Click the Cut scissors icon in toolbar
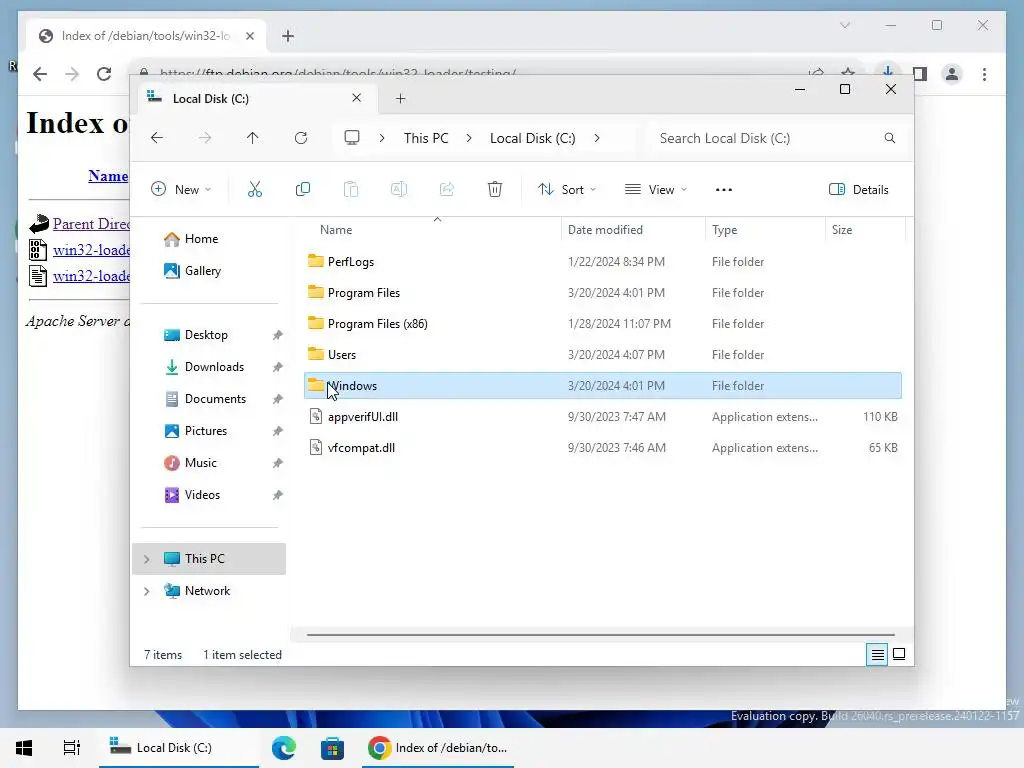This screenshot has height=768, width=1024. [x=255, y=189]
